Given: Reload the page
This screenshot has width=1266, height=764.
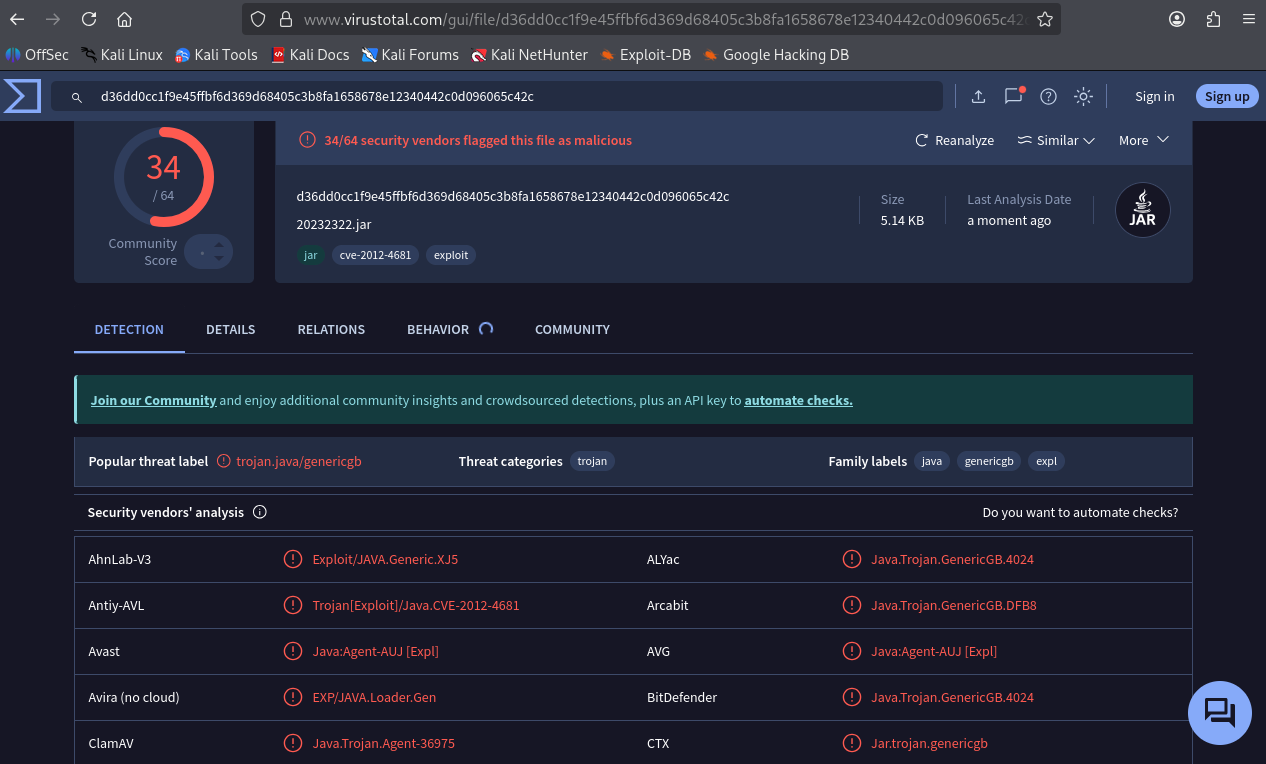Looking at the screenshot, I should (89, 19).
